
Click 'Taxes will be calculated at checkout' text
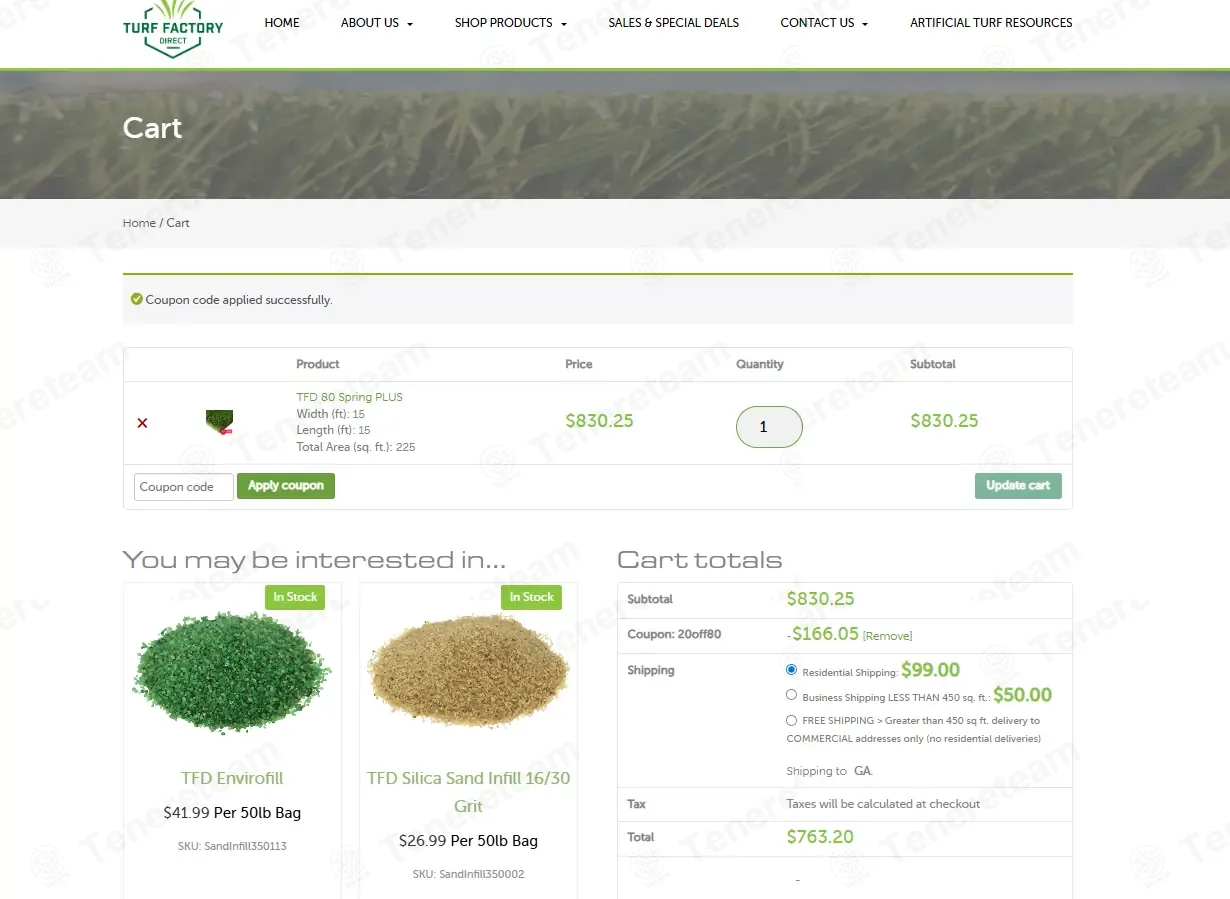tap(883, 804)
